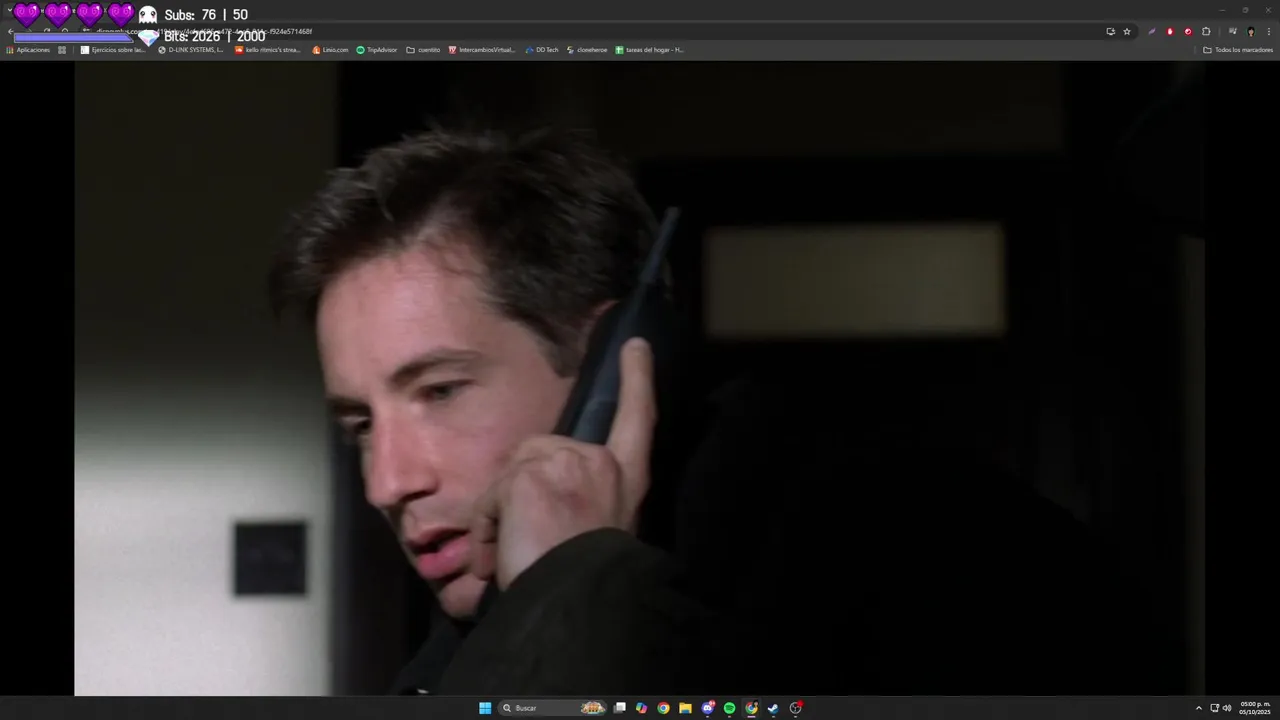Open the TripAdvisor bookmark
1280x720 pixels.
pyautogui.click(x=377, y=50)
